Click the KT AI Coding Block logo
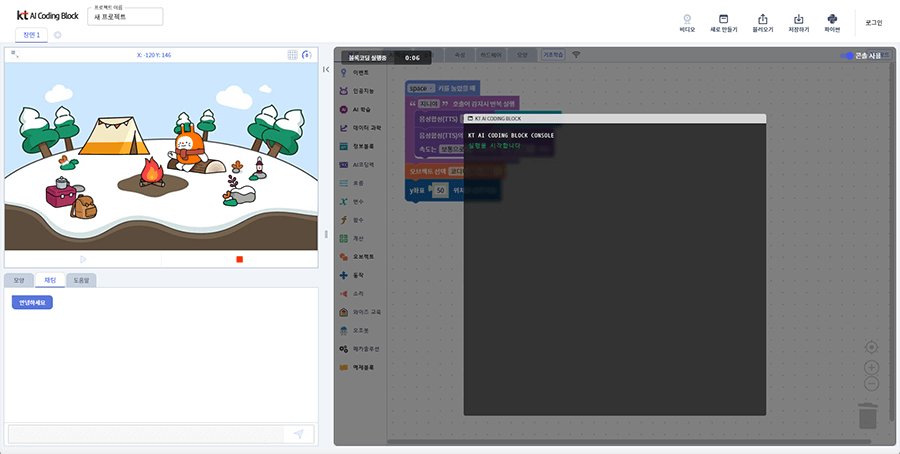 coord(48,16)
